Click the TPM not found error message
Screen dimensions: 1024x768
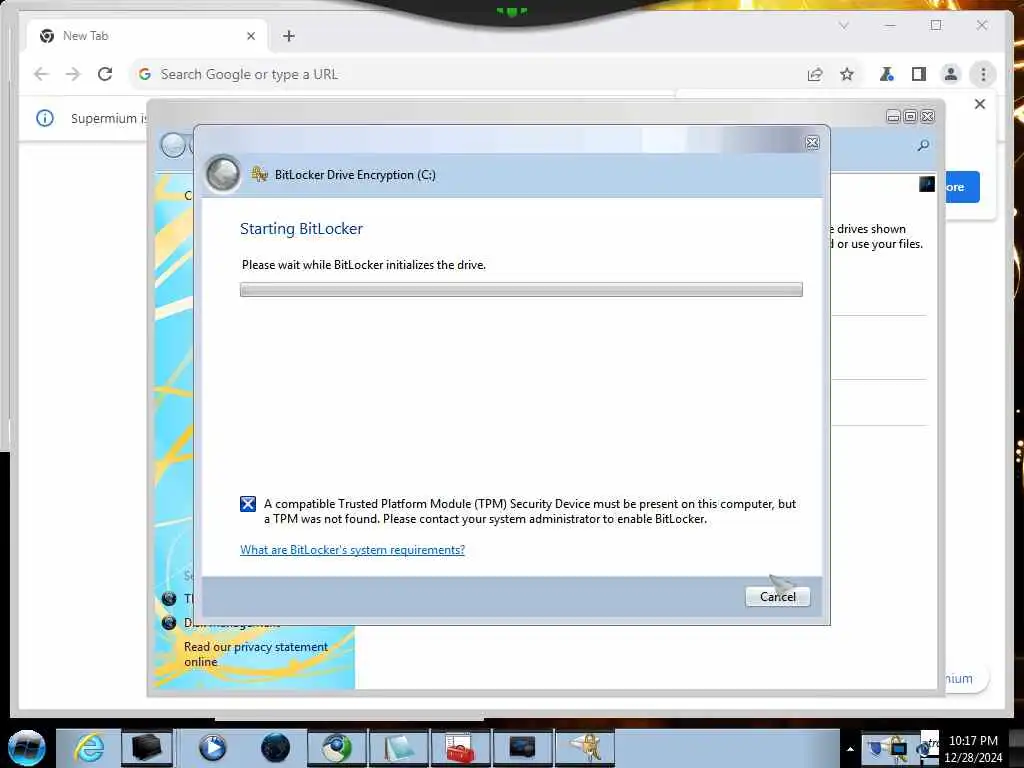tap(530, 511)
